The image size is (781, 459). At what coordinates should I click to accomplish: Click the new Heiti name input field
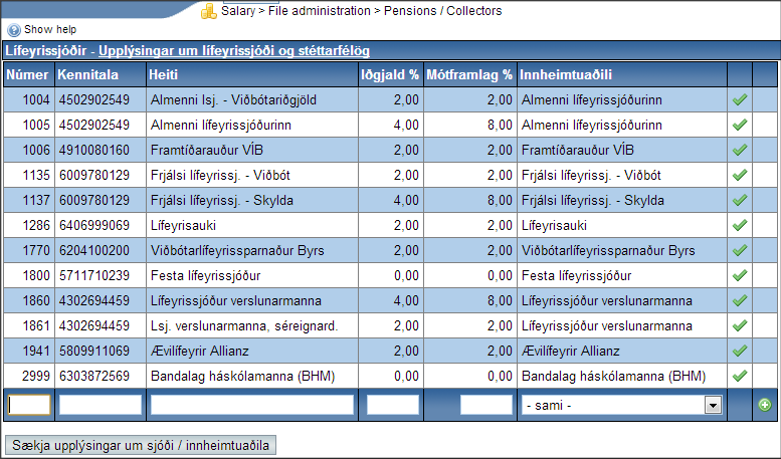[x=251, y=405]
